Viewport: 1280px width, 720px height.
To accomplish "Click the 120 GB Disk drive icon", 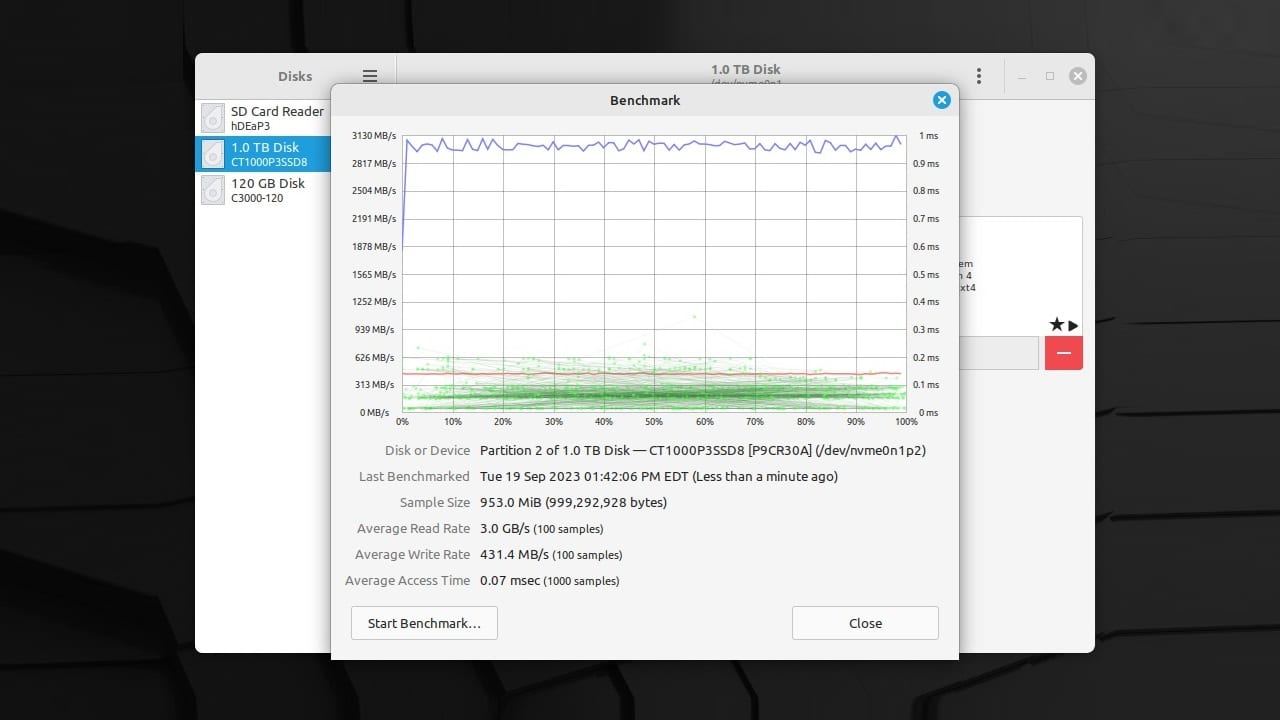I will coord(212,190).
